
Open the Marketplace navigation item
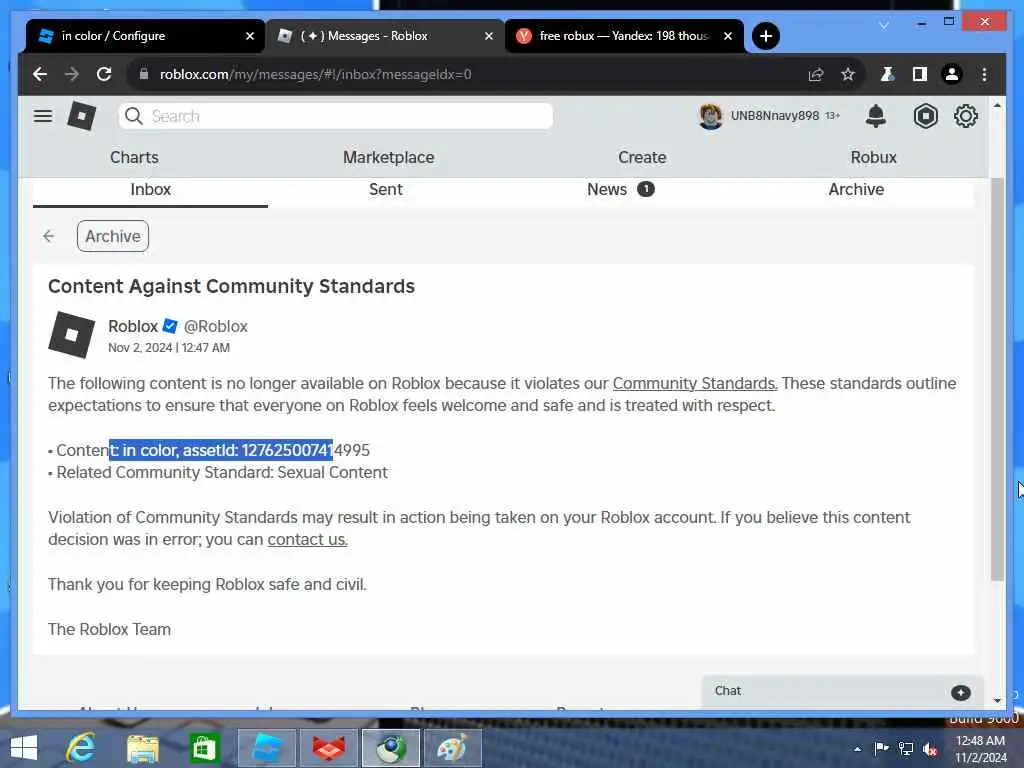(x=389, y=157)
